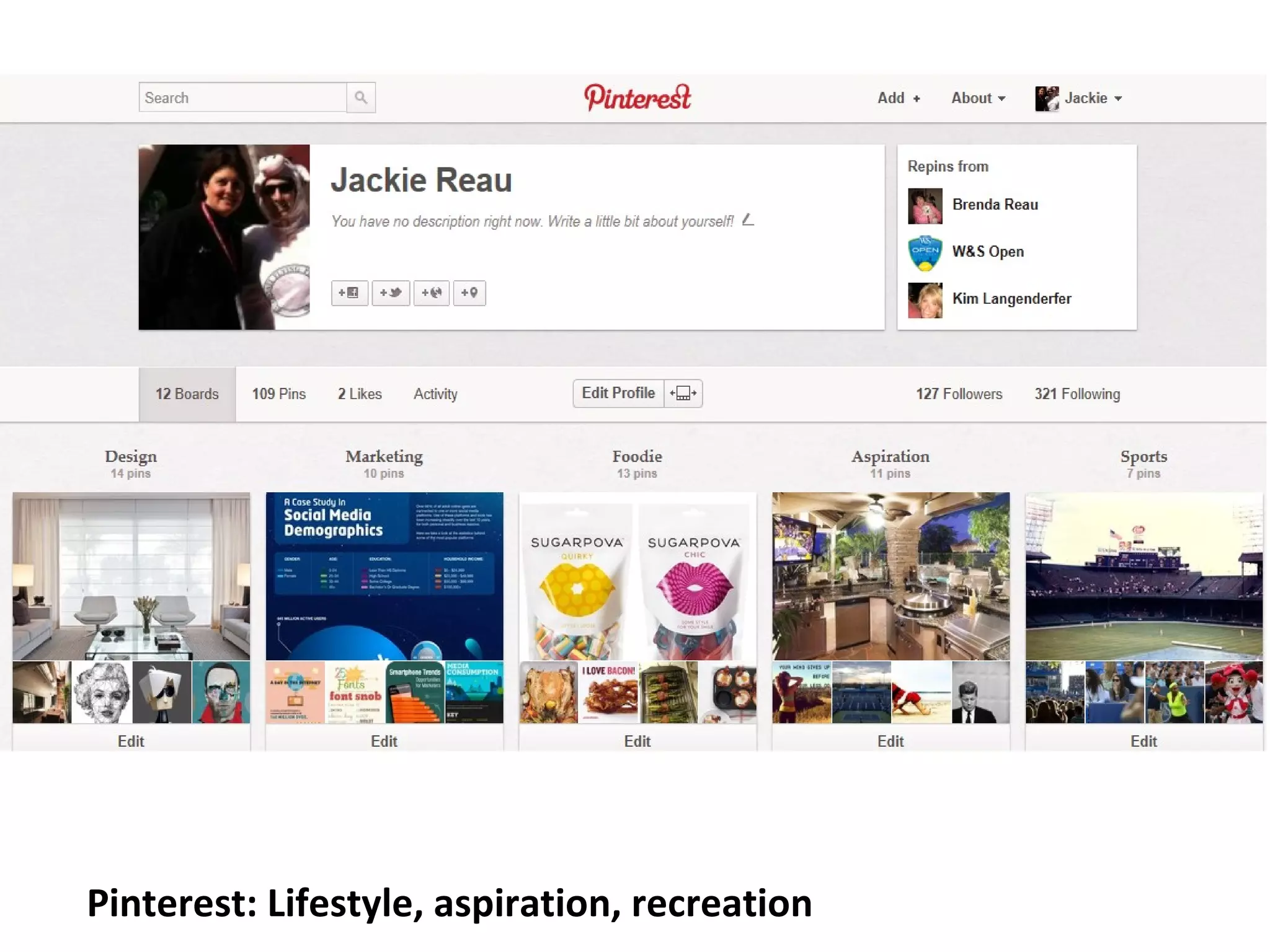Click Edit under the Design board

[131, 741]
